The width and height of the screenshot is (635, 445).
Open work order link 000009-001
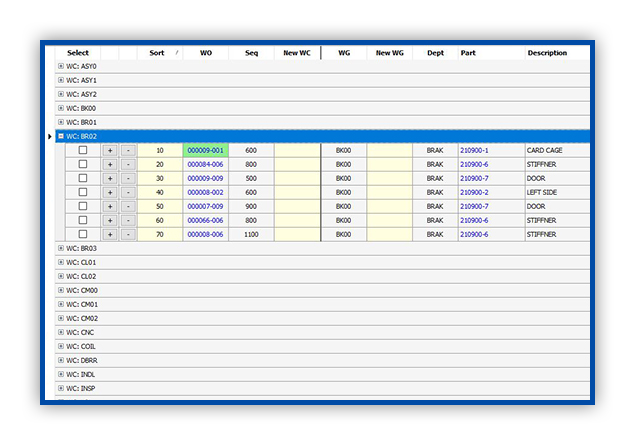(205, 150)
